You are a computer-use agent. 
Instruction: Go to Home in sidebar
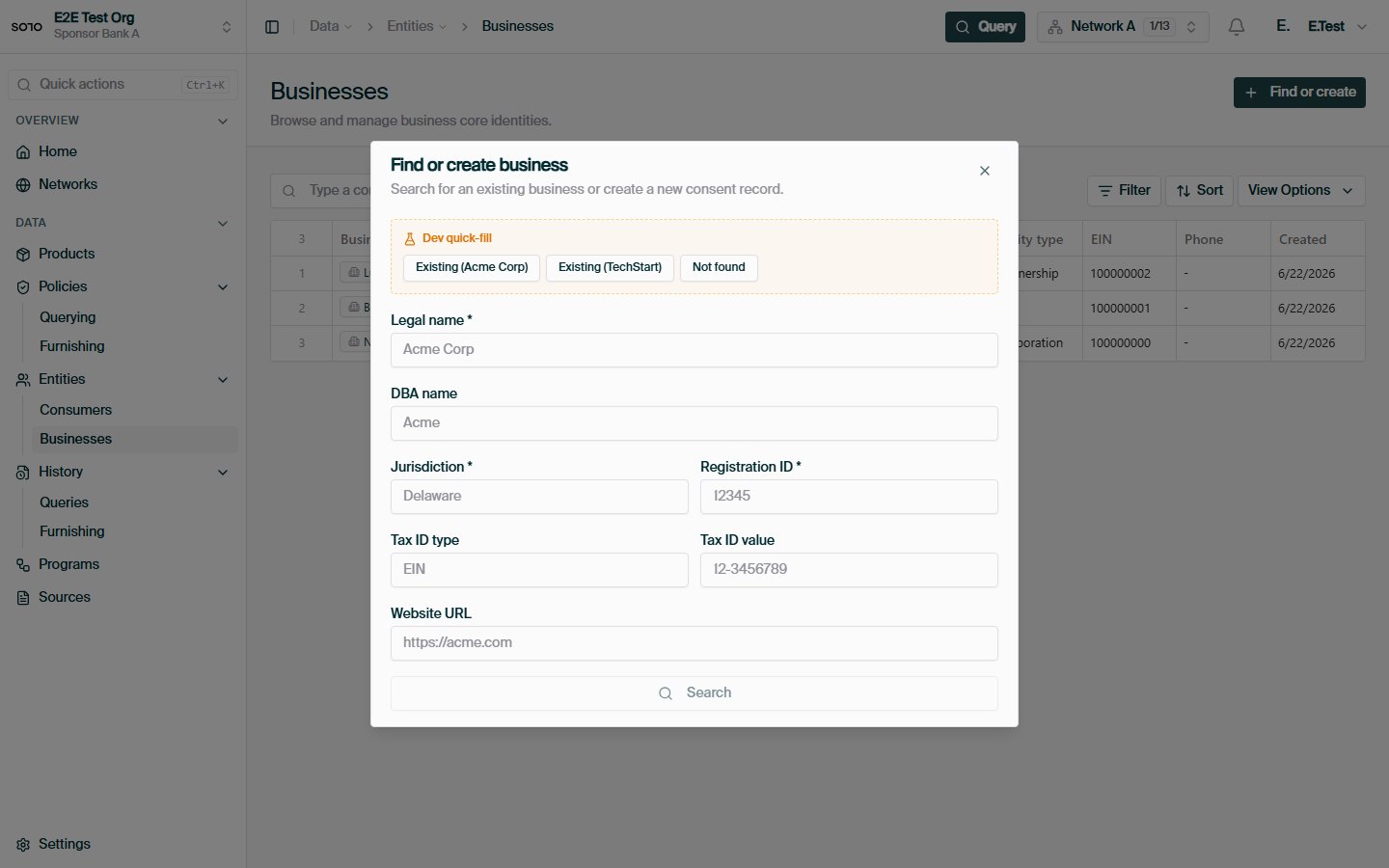[x=123, y=151]
